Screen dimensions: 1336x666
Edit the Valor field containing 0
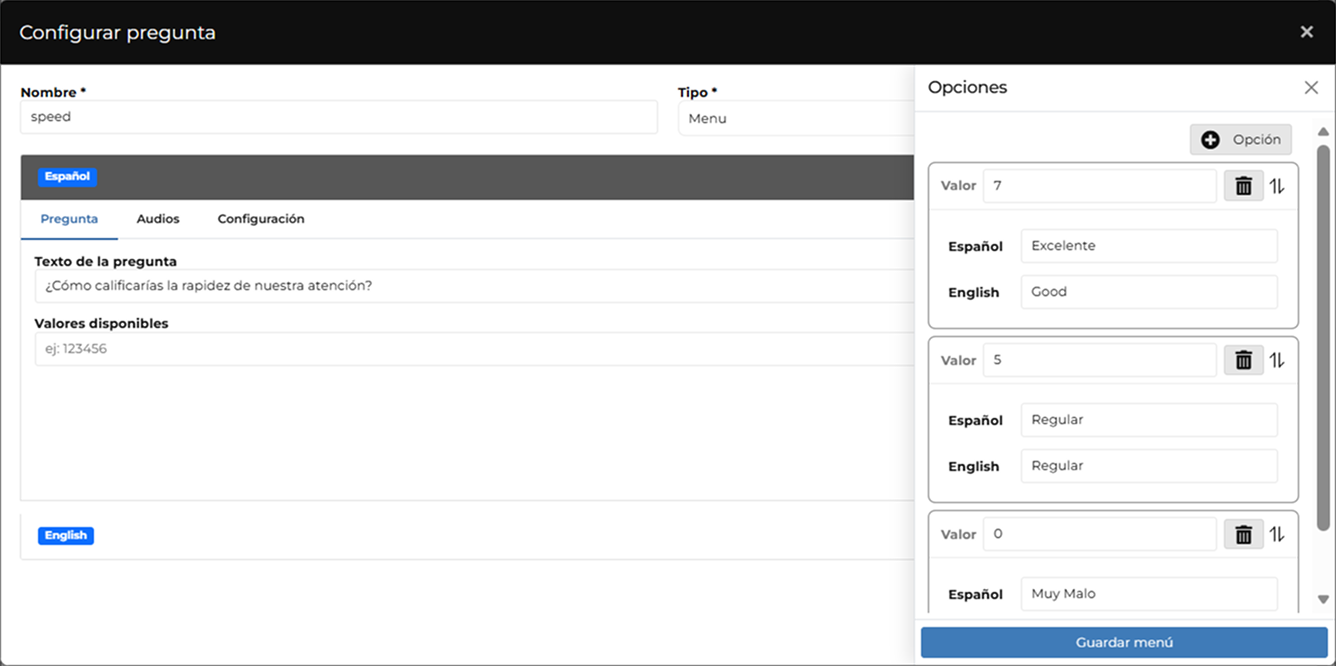click(1100, 534)
